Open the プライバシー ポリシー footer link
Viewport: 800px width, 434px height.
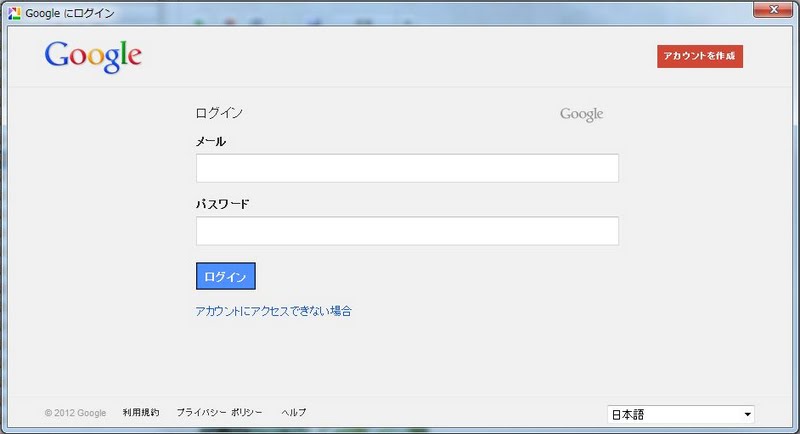coord(219,412)
